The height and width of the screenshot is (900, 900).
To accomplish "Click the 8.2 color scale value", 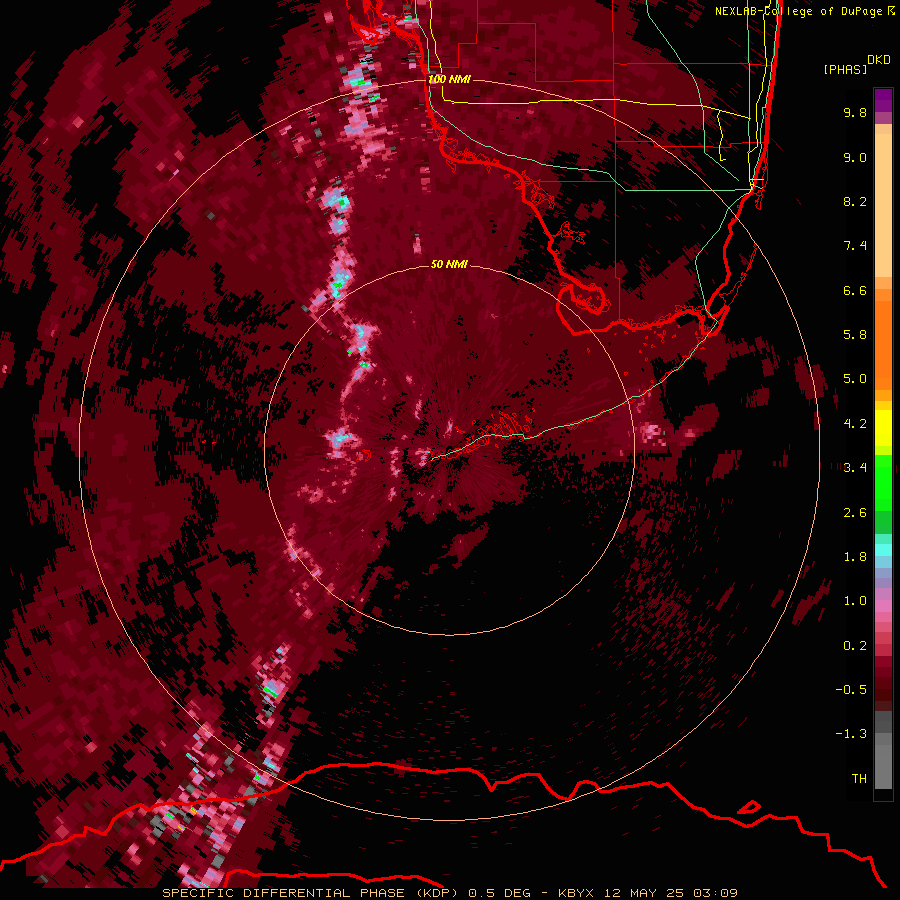I will click(855, 201).
